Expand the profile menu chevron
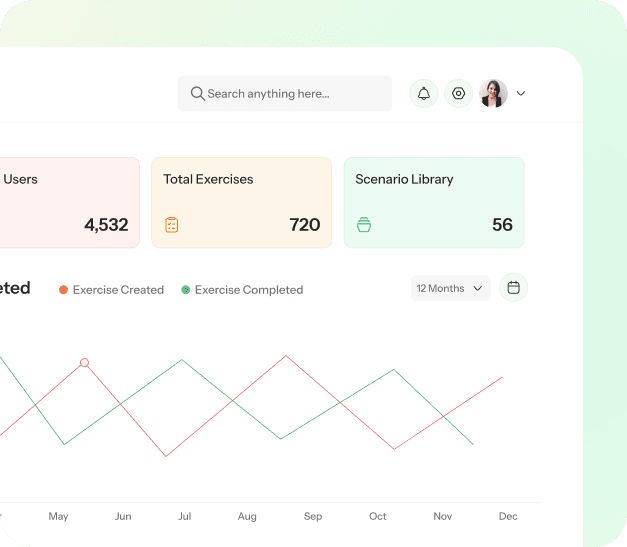 coord(521,94)
